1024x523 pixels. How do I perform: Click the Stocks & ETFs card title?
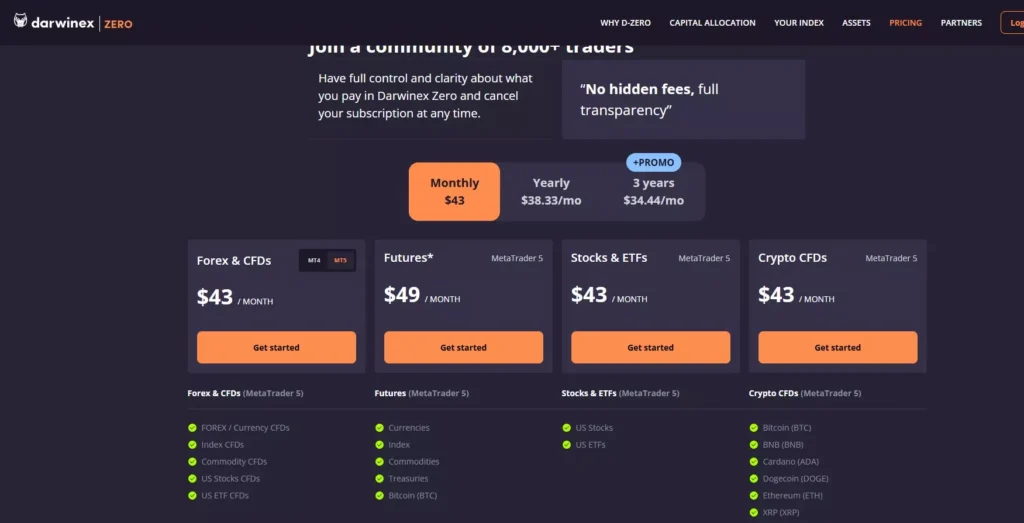(609, 258)
